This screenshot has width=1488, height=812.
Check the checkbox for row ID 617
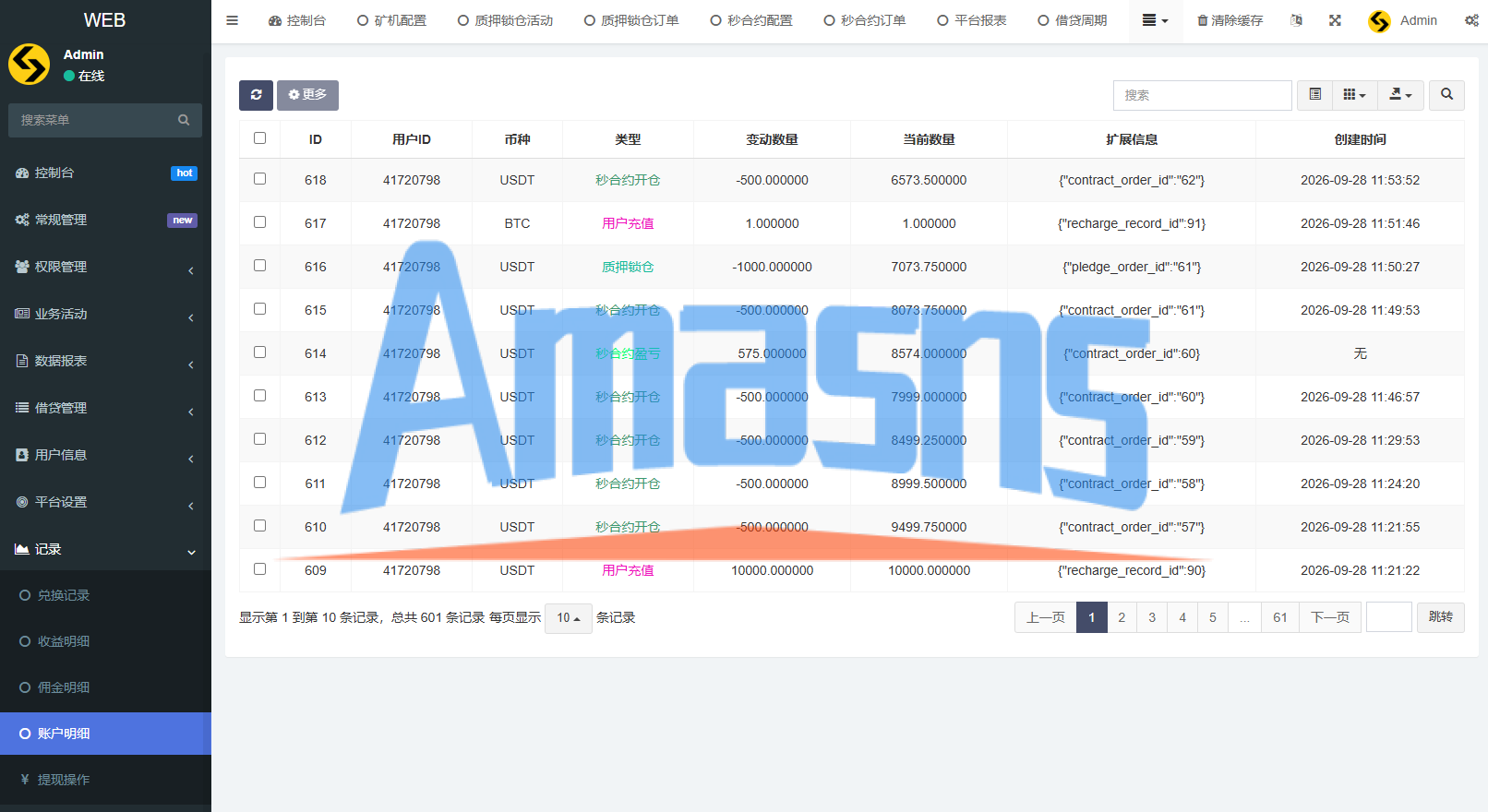coord(259,222)
